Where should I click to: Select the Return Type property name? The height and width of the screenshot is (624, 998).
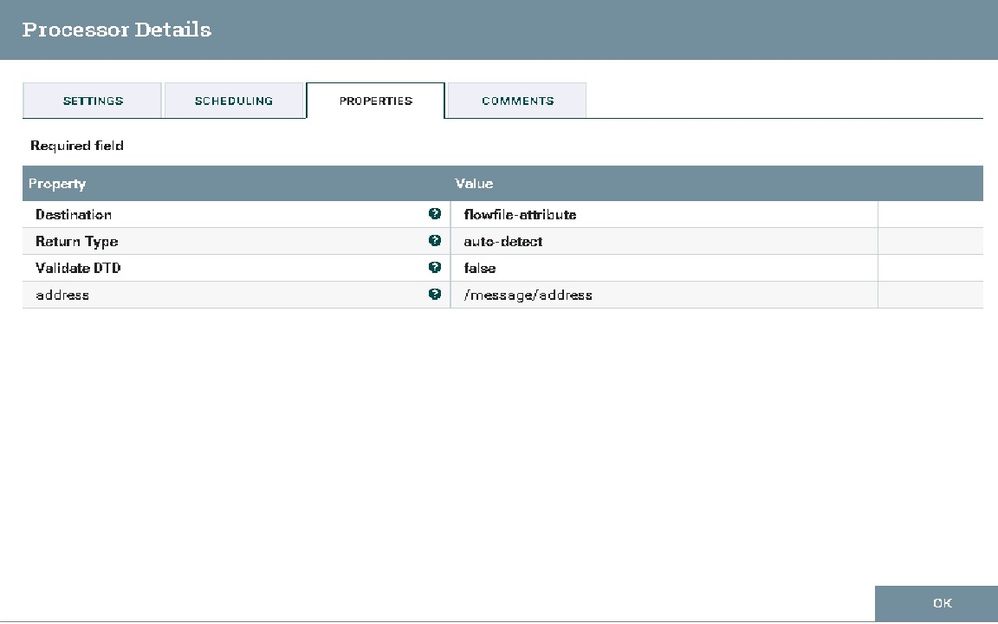tap(76, 241)
